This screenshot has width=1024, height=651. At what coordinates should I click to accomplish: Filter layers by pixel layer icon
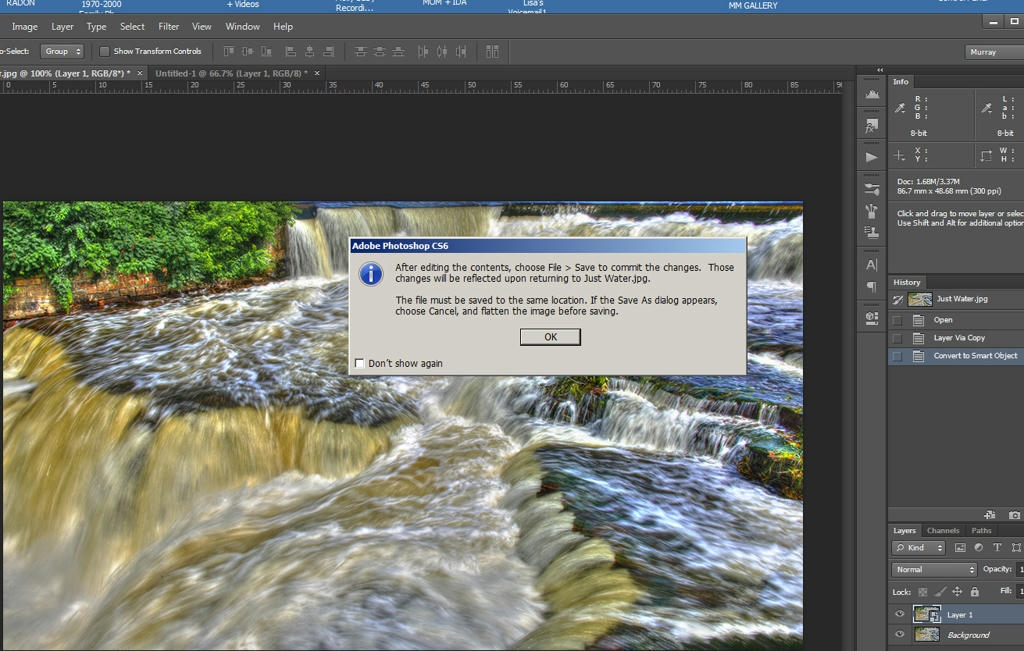pos(960,548)
